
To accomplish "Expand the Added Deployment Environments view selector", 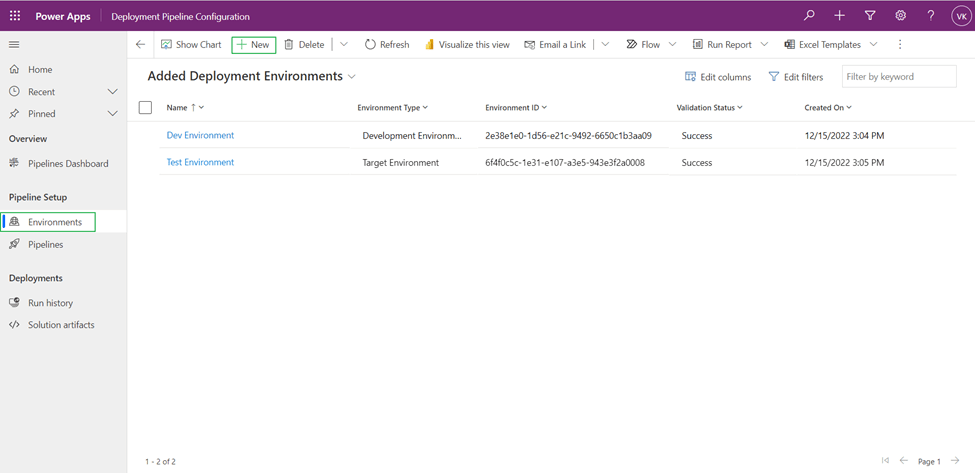I will (x=352, y=77).
